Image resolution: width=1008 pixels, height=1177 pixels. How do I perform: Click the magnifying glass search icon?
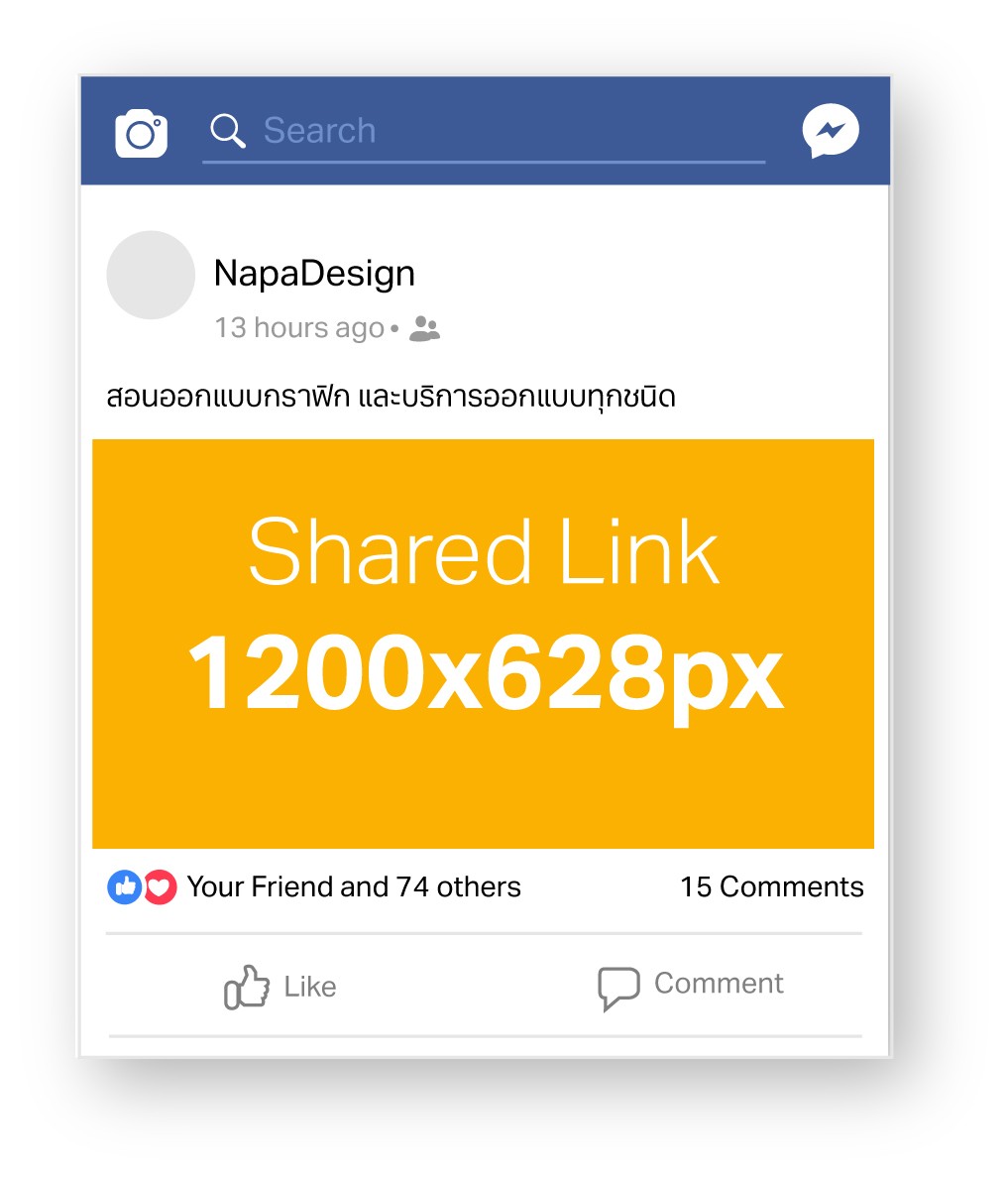pyautogui.click(x=228, y=131)
